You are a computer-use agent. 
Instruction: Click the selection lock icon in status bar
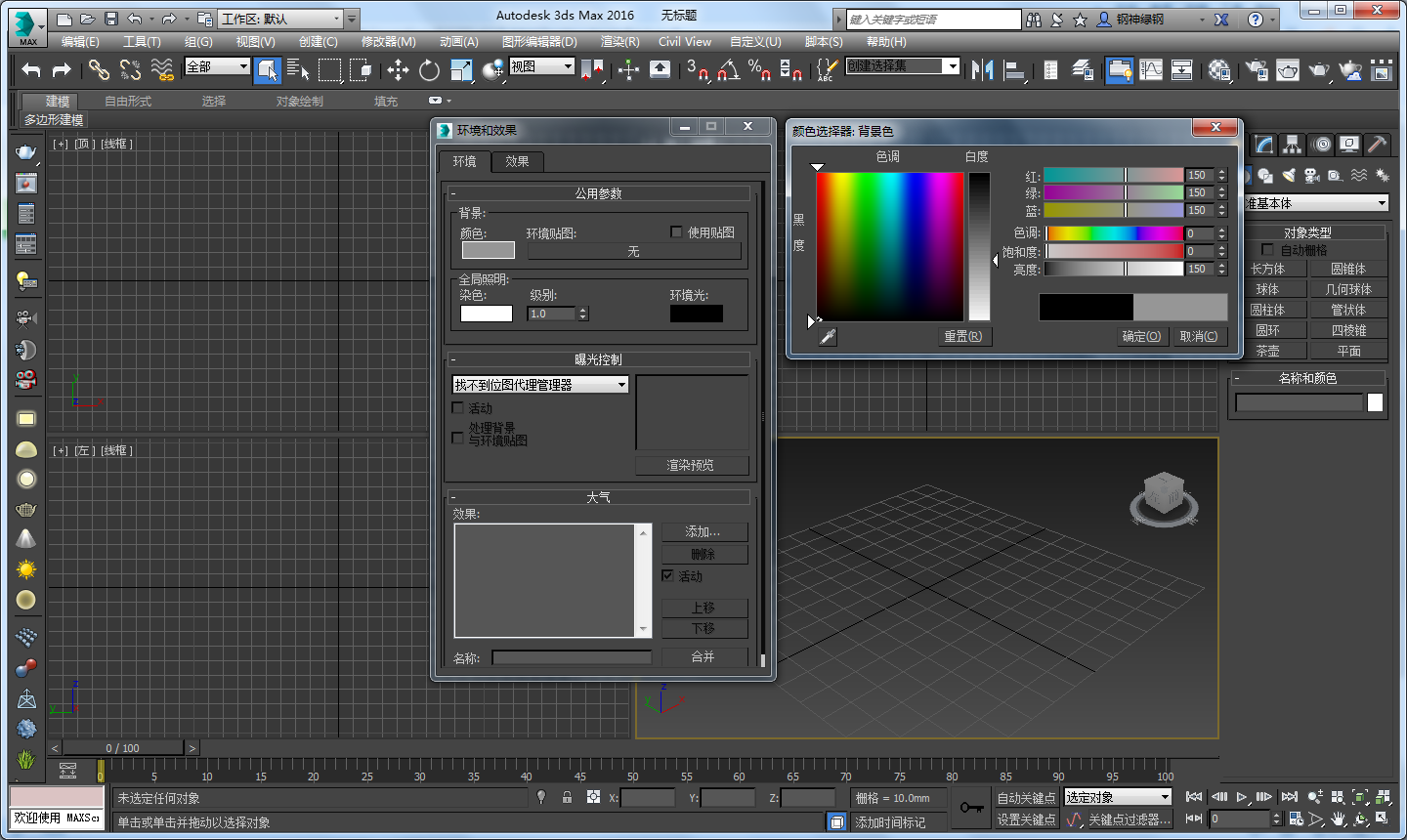pos(567,797)
